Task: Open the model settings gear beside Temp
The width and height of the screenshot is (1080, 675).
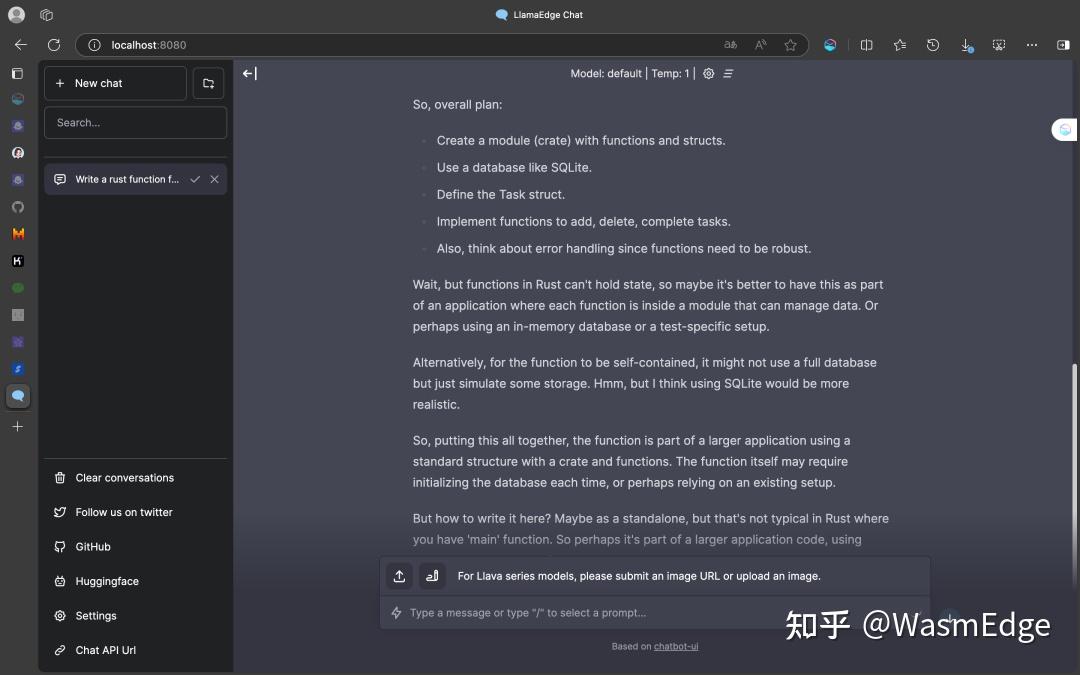Action: (x=708, y=73)
